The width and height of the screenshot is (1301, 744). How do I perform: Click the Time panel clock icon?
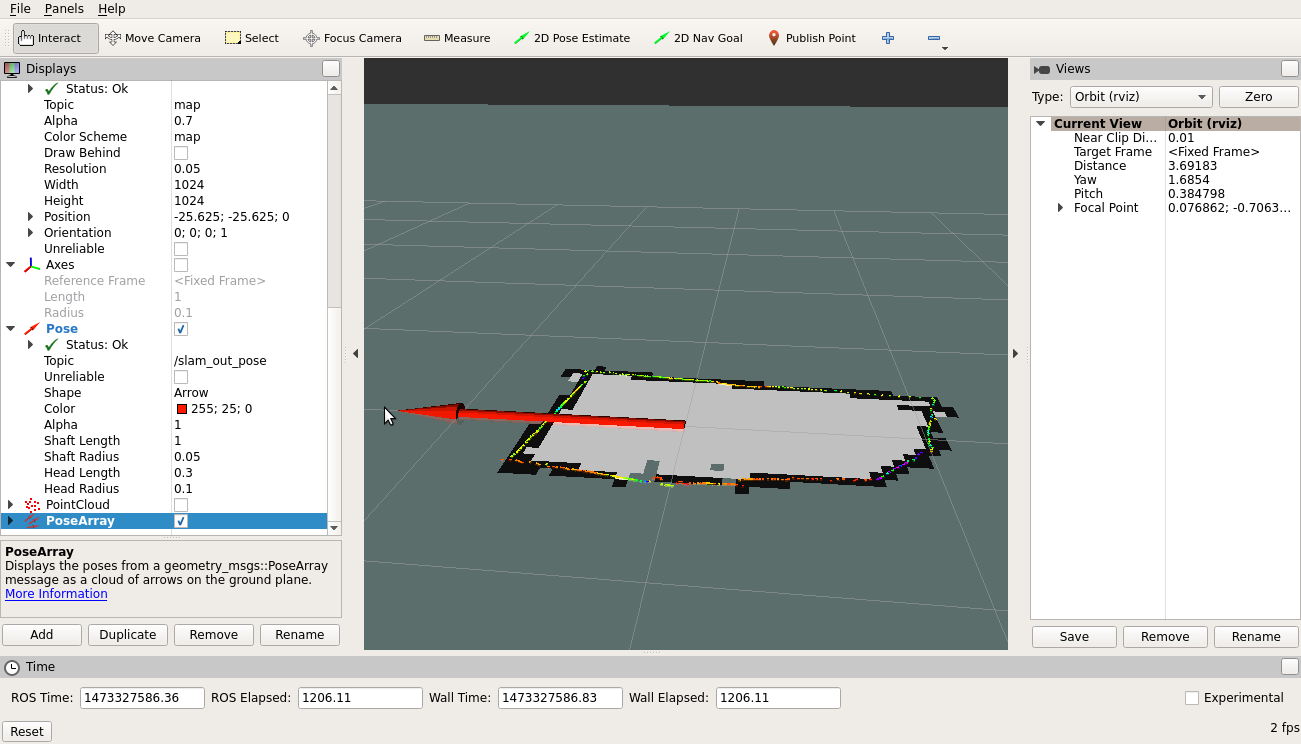point(12,667)
